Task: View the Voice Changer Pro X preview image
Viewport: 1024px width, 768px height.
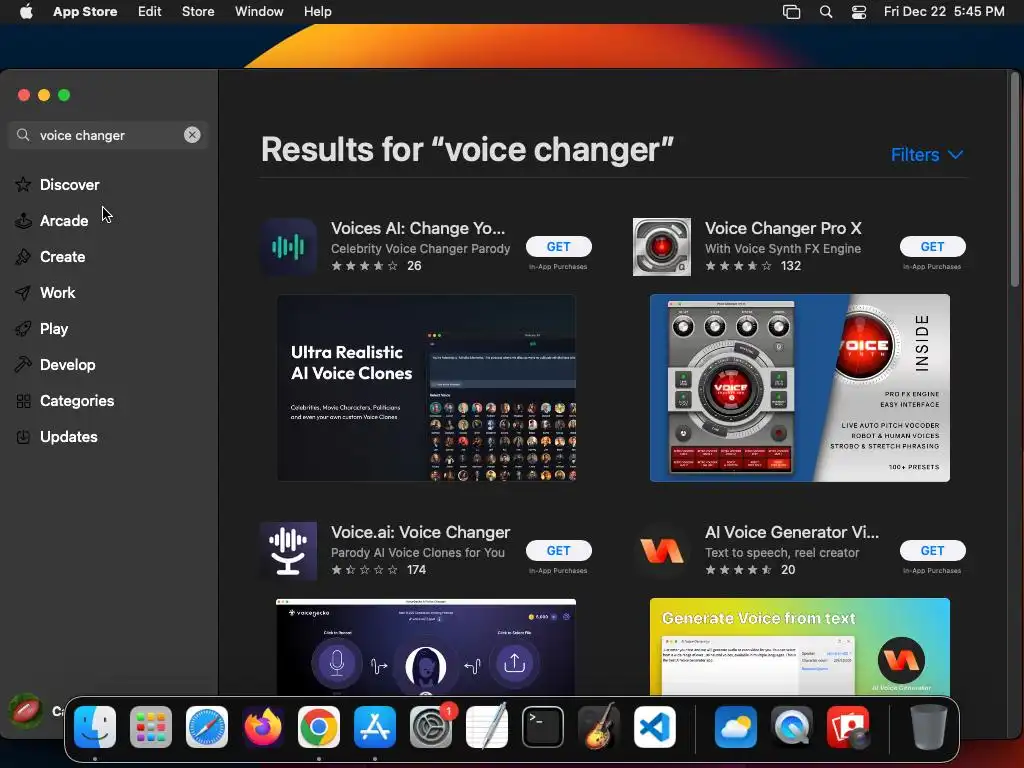Action: point(800,388)
